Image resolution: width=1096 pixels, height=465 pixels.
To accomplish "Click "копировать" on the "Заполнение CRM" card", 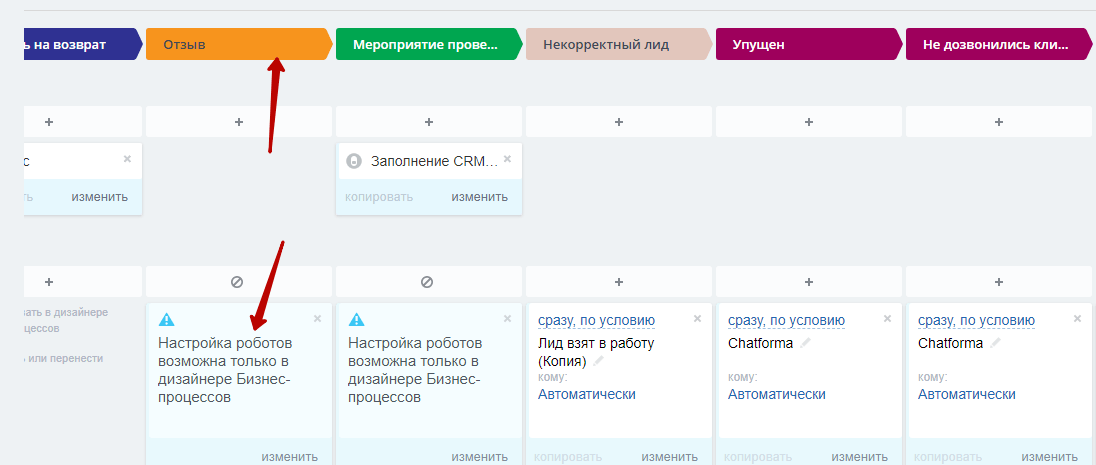I will (x=379, y=197).
